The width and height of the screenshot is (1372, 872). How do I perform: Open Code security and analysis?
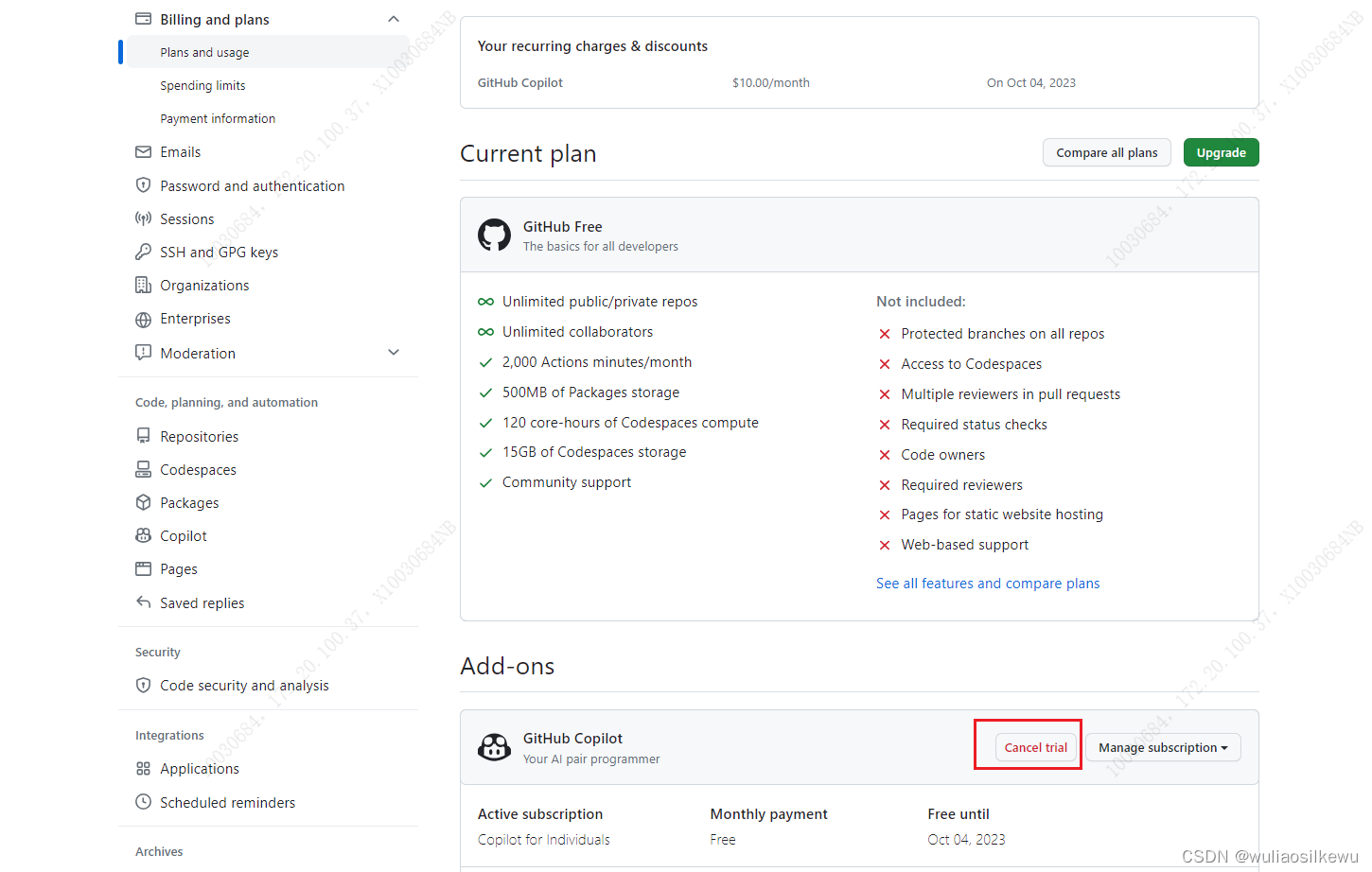(244, 685)
